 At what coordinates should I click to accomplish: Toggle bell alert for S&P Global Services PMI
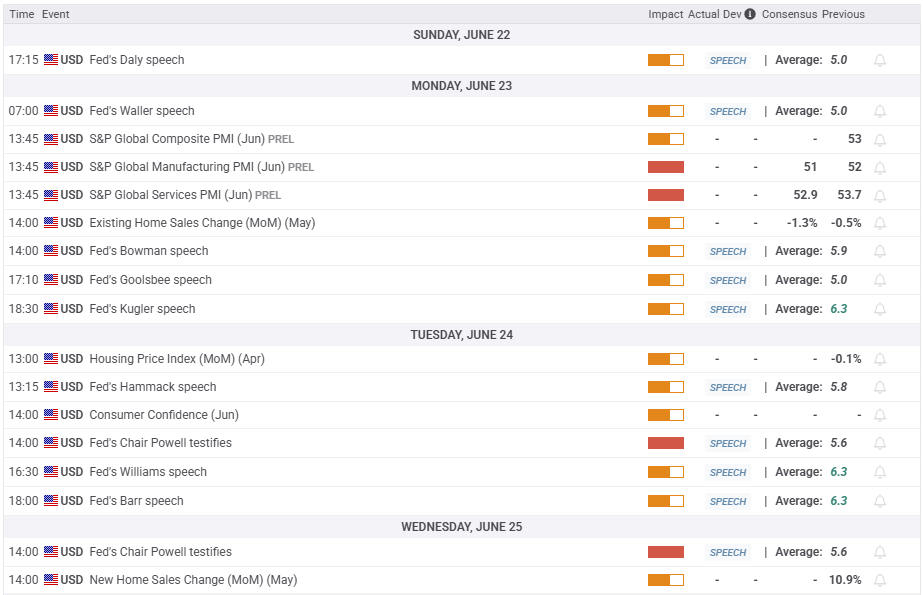(879, 195)
